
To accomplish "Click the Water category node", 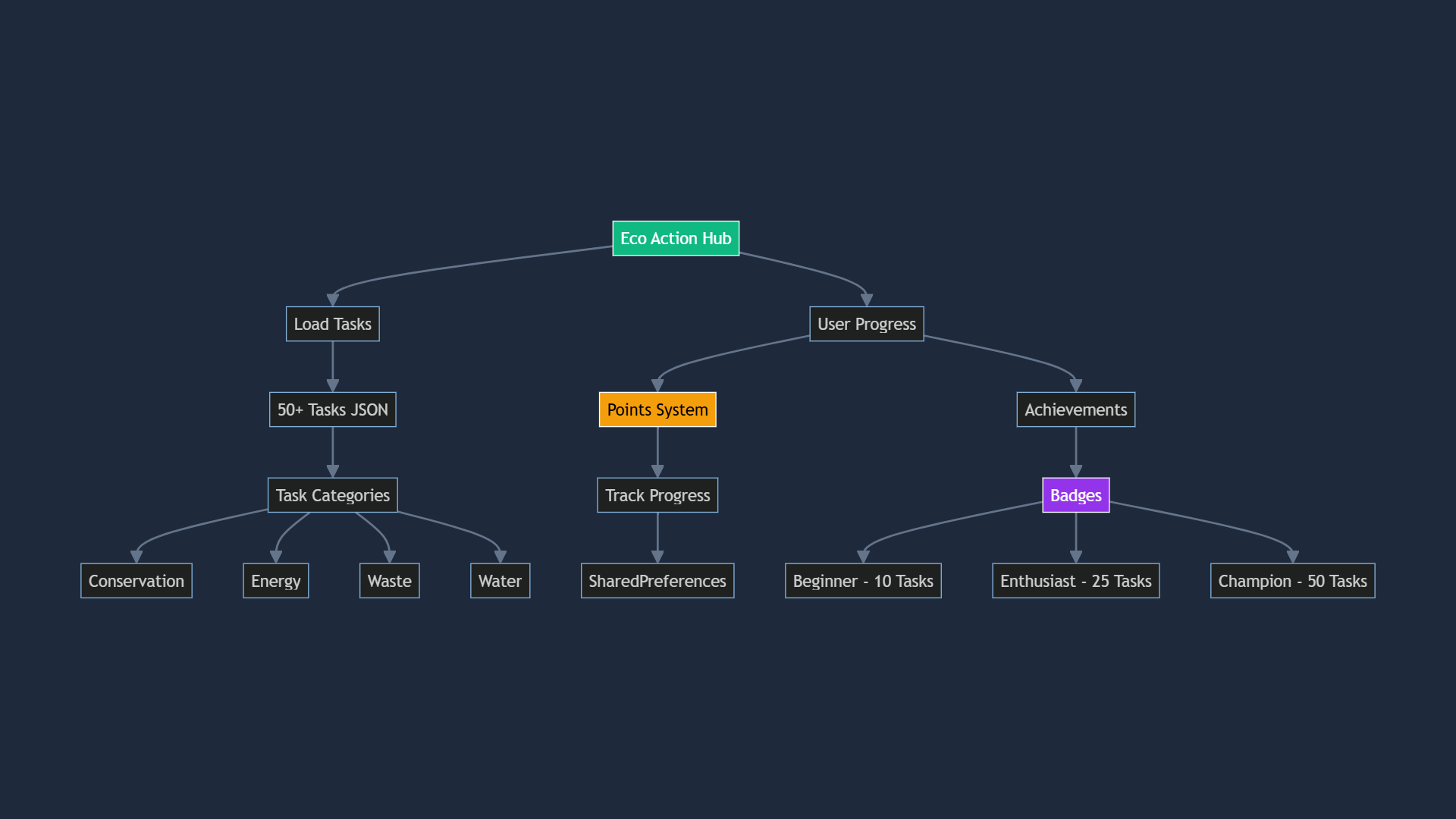I will coord(500,581).
